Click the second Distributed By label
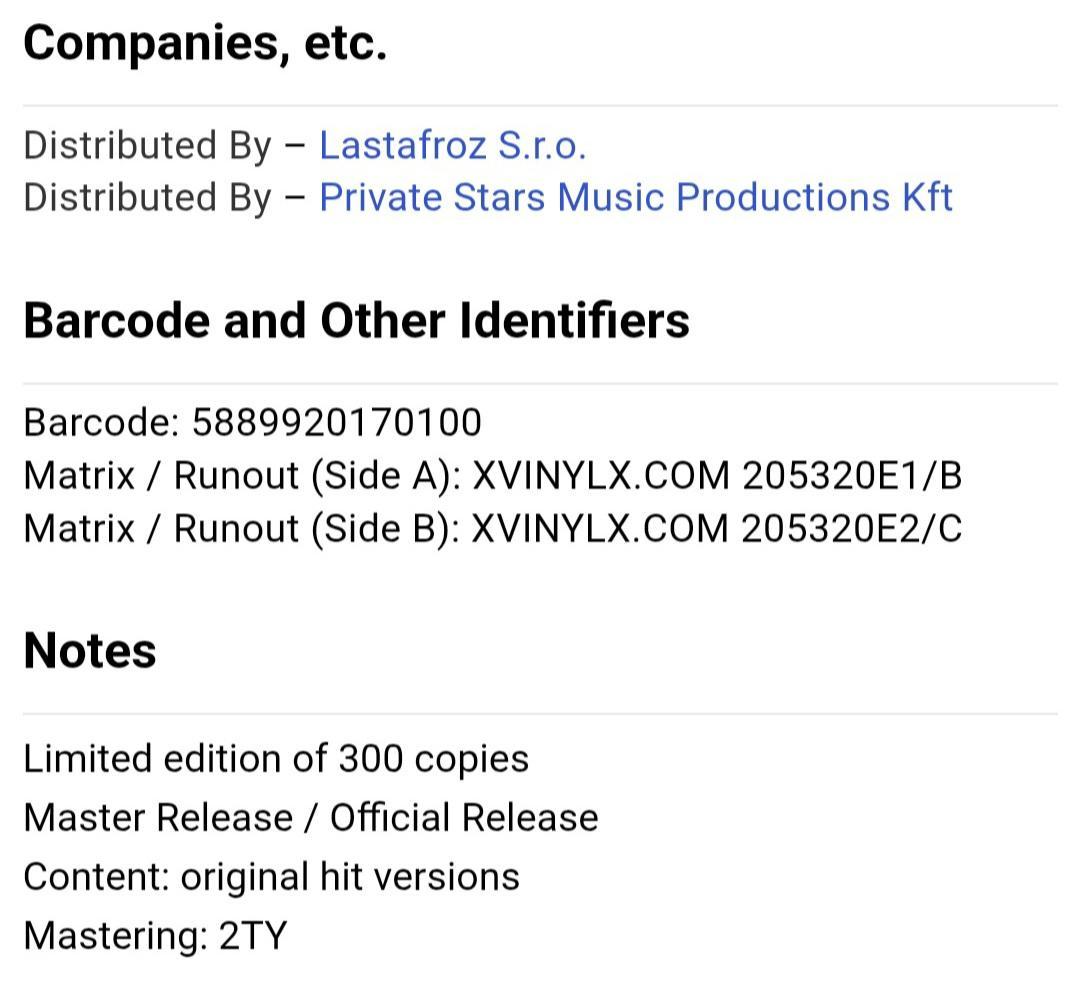This screenshot has width=1080, height=981. pyautogui.click(x=148, y=198)
